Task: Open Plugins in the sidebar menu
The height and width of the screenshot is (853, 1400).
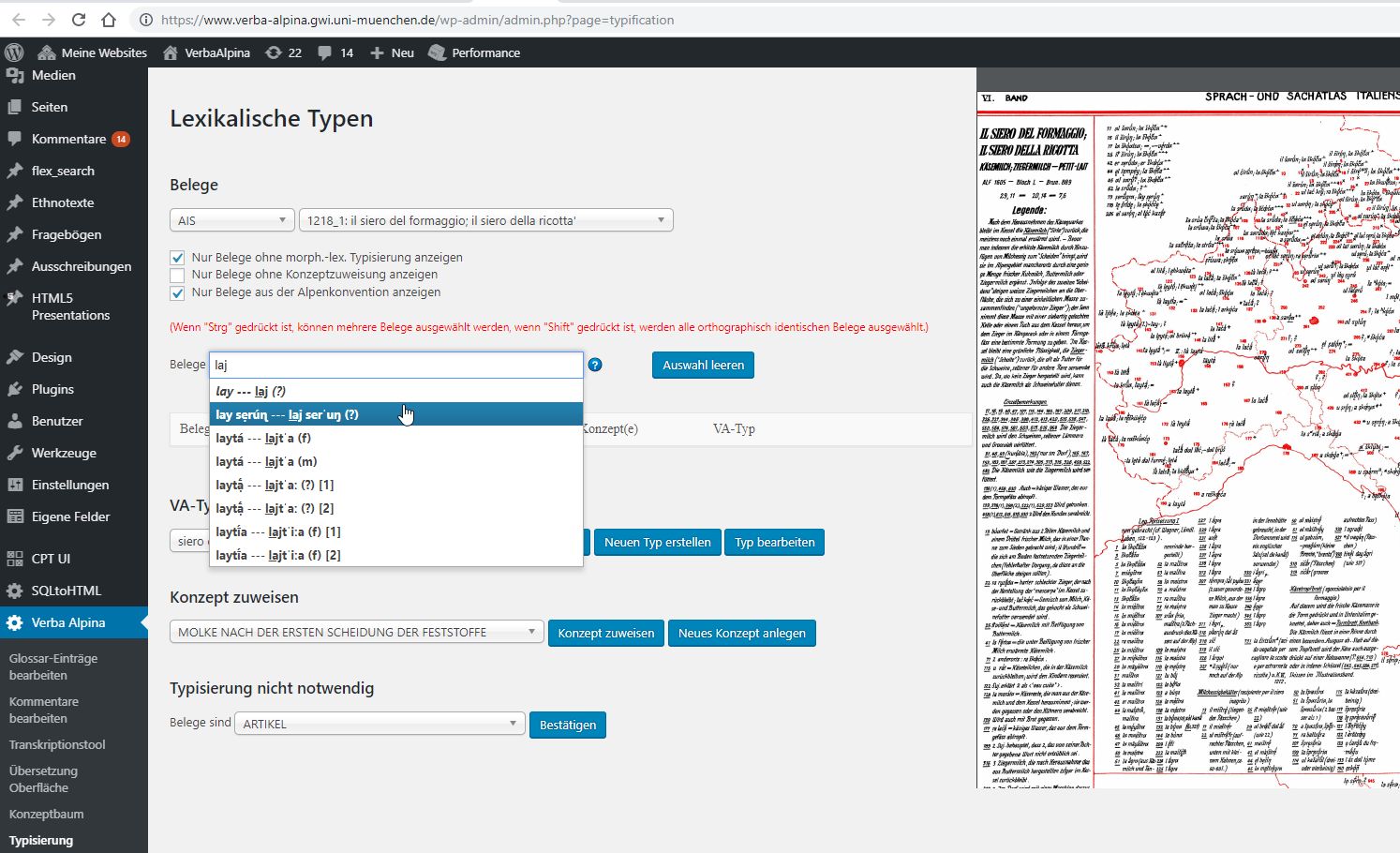Action: (52, 389)
